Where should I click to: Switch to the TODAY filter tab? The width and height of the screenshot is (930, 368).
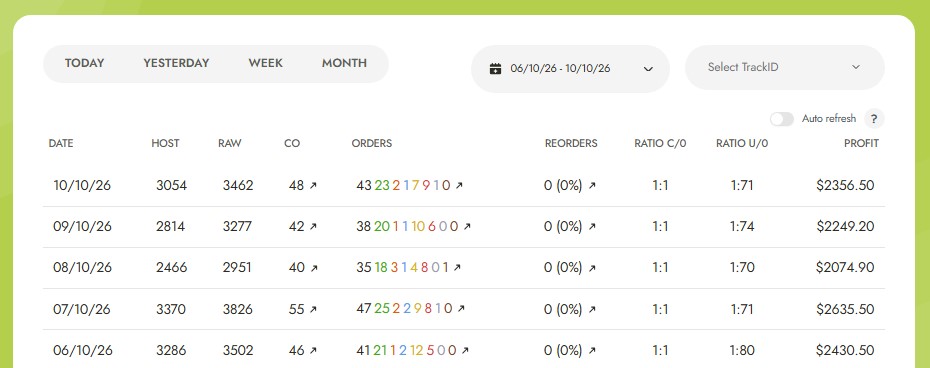click(x=84, y=63)
